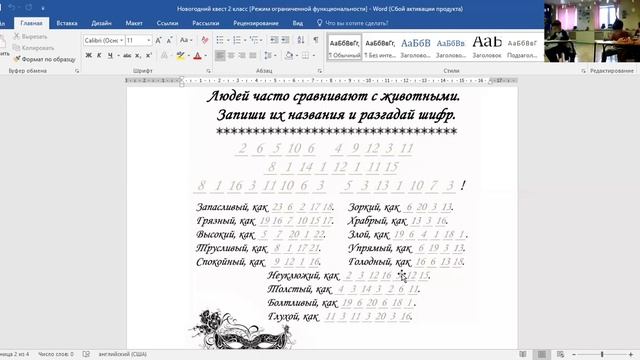Open highlight color dropdown arrow
The height and width of the screenshot is (360, 640).
pos(189,56)
